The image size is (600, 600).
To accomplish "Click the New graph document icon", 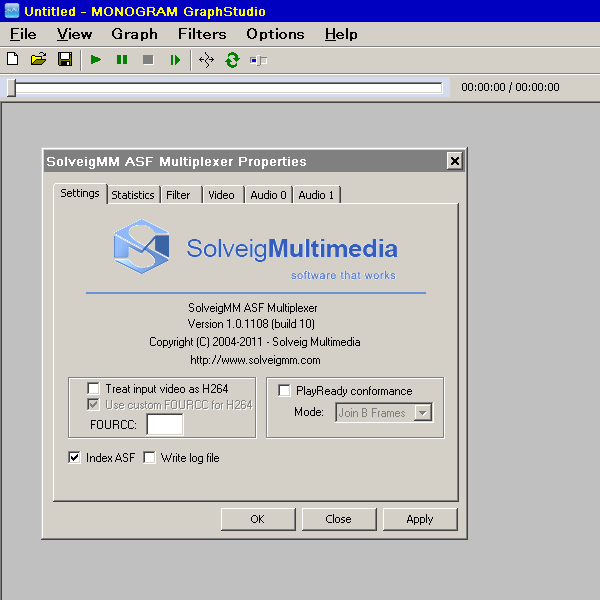I will pos(13,60).
